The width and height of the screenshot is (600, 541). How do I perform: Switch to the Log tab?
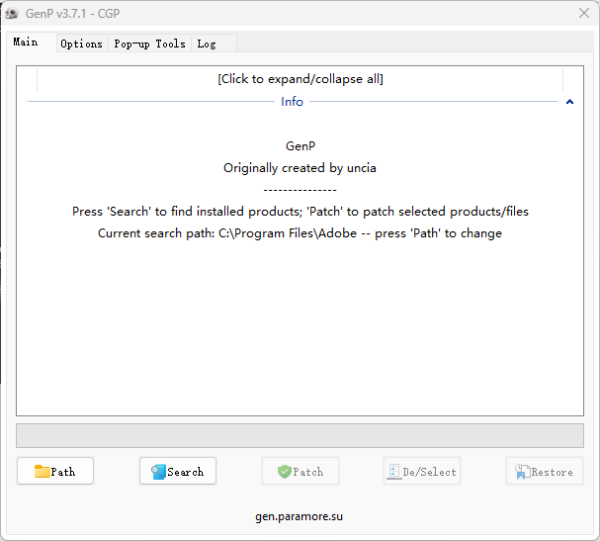point(214,44)
